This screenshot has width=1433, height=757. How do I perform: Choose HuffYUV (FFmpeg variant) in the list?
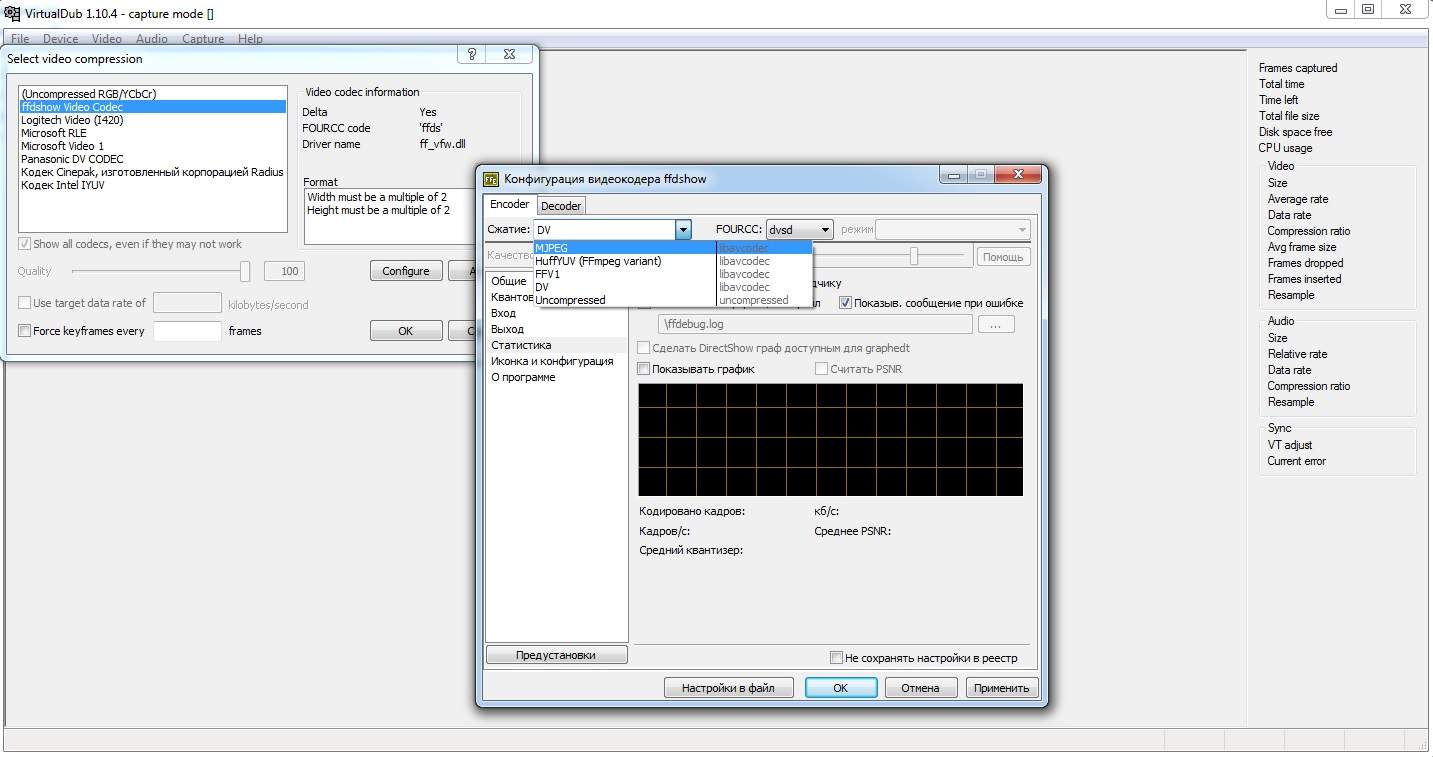point(625,261)
